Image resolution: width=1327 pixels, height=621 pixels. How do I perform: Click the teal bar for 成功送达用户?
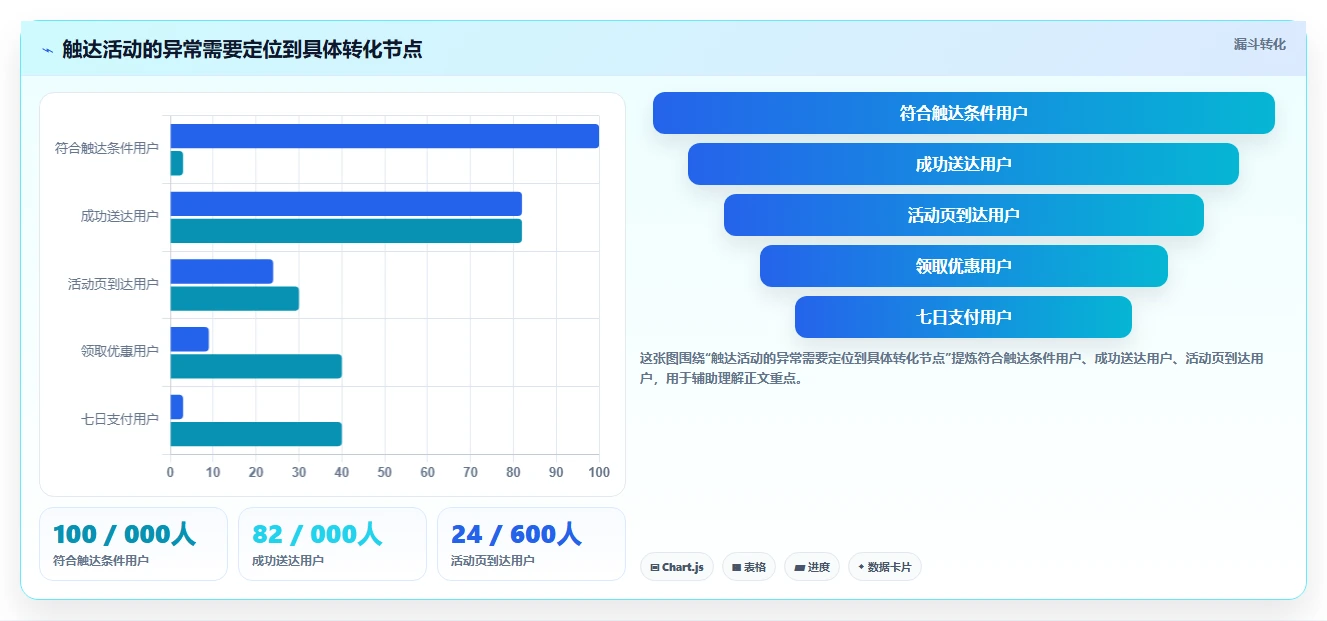346,231
